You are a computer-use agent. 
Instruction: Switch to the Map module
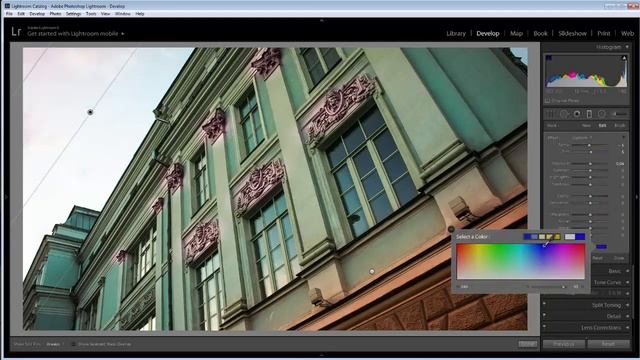516,33
